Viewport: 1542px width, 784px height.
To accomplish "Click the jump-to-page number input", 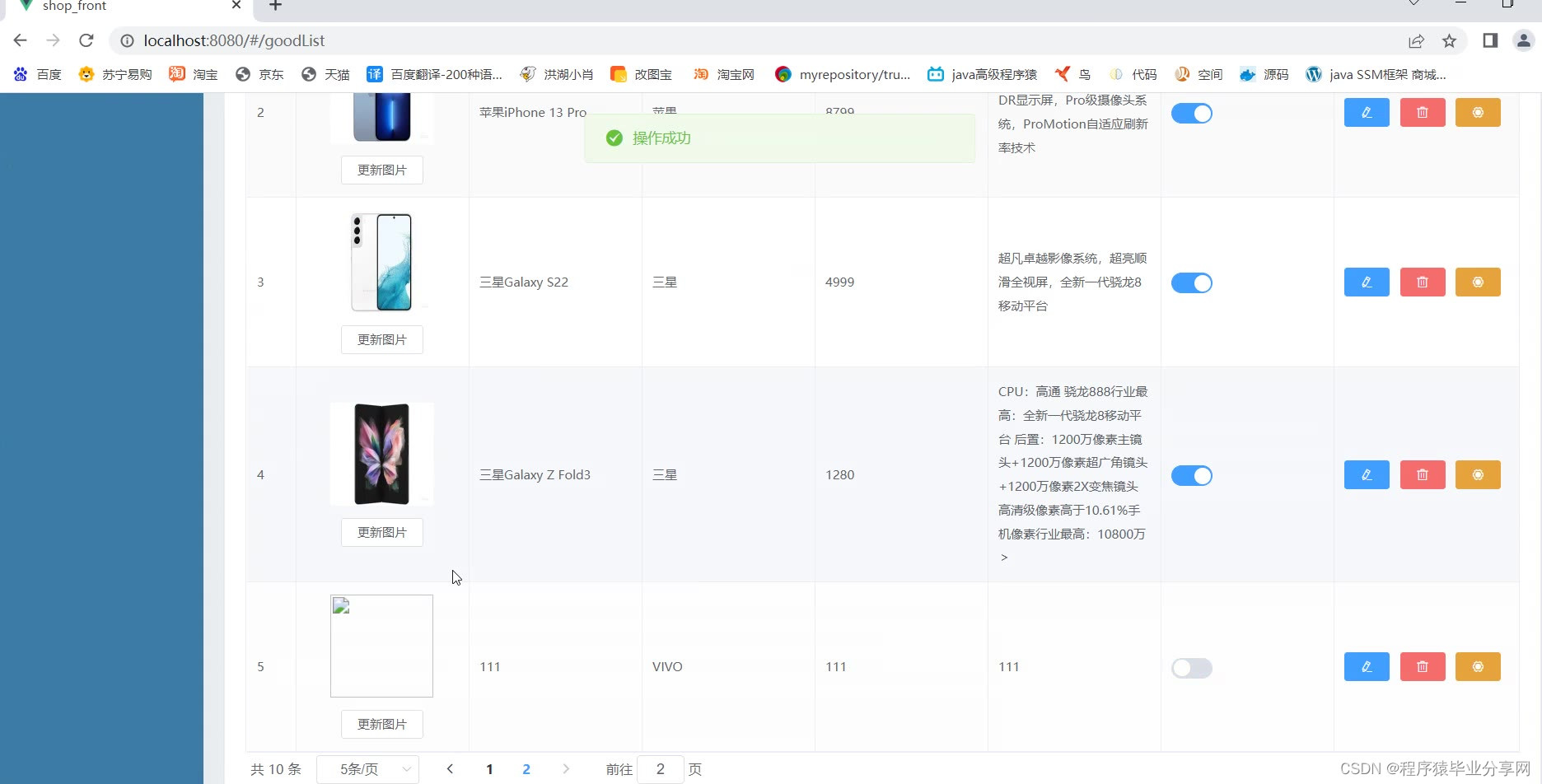I will pyautogui.click(x=661, y=769).
